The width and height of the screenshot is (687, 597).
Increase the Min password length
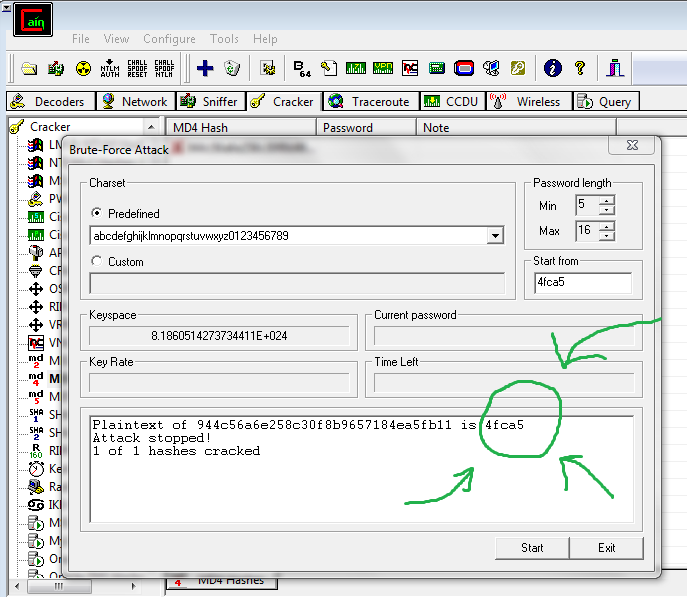point(606,201)
